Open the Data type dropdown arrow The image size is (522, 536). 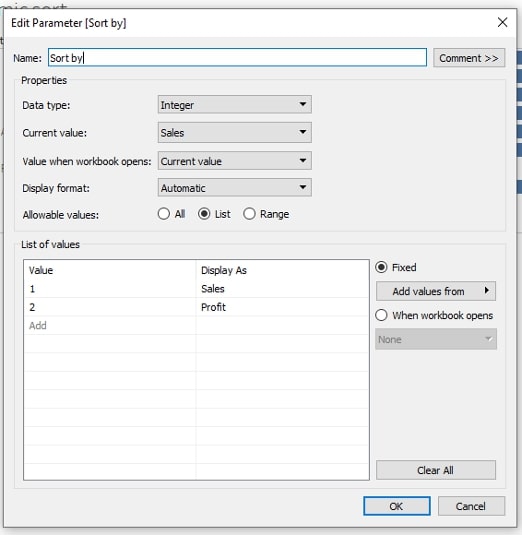coord(303,104)
